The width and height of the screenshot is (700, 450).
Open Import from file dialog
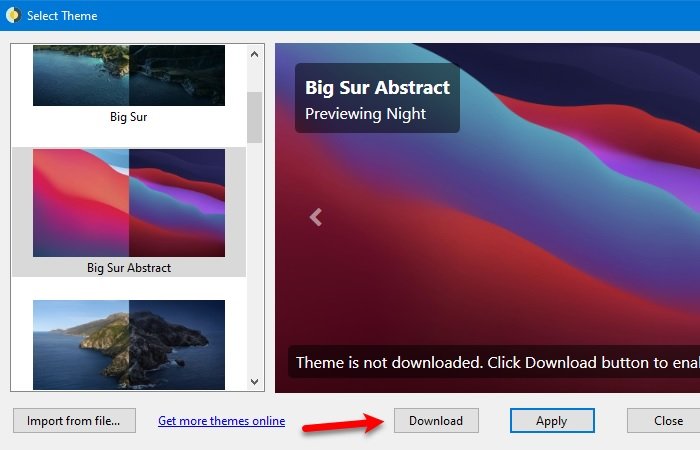pyautogui.click(x=74, y=421)
